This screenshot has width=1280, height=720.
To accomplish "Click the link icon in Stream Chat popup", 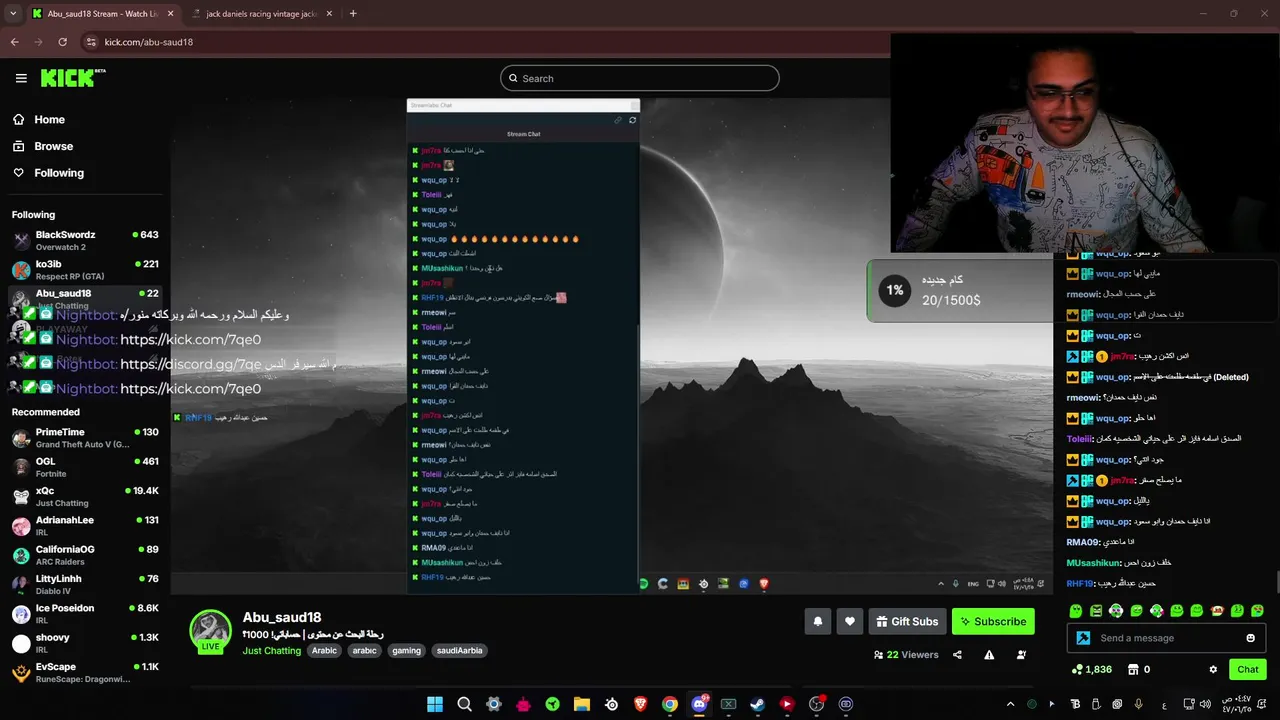I will 618,120.
